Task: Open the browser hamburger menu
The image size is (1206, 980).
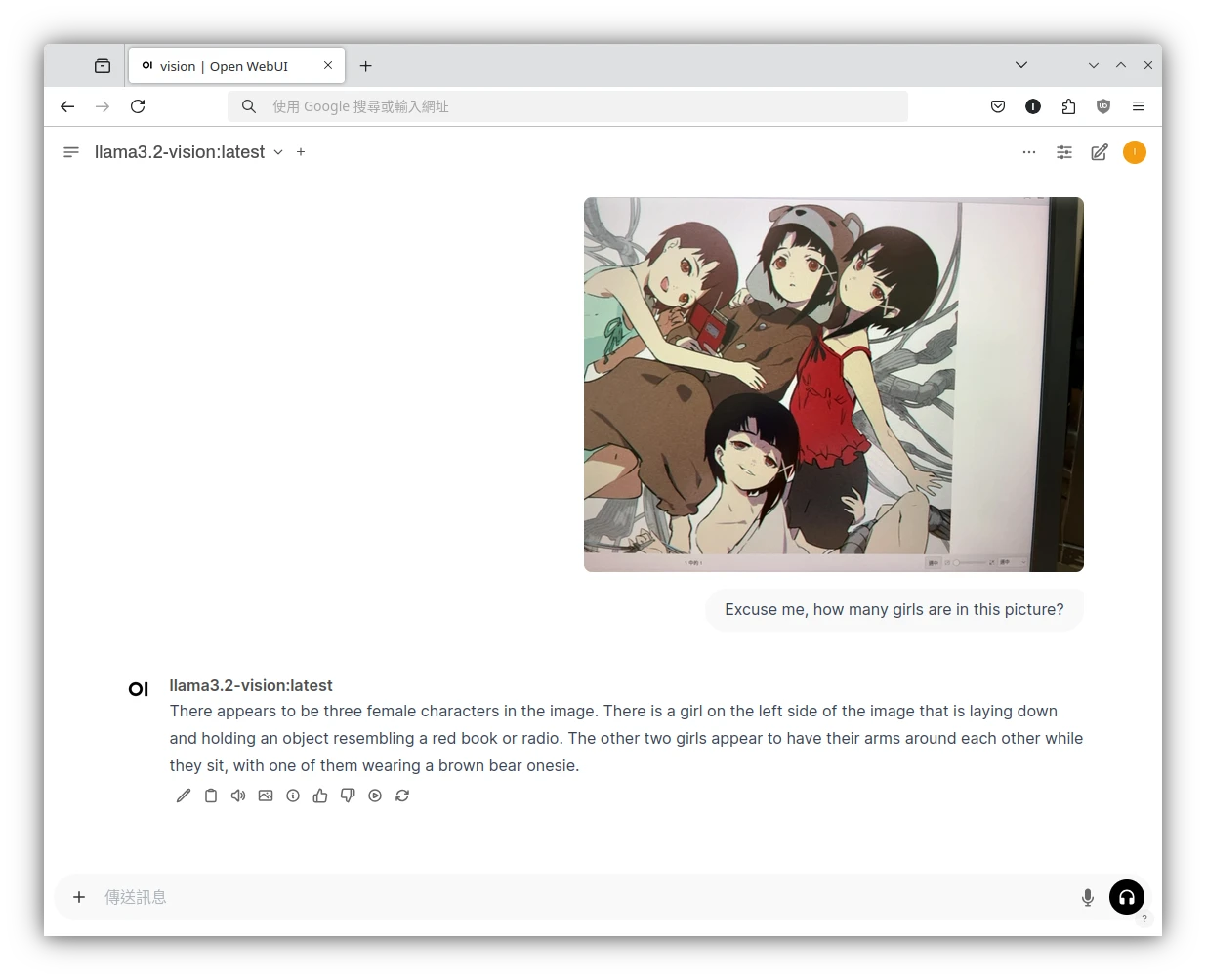Action: [1139, 106]
